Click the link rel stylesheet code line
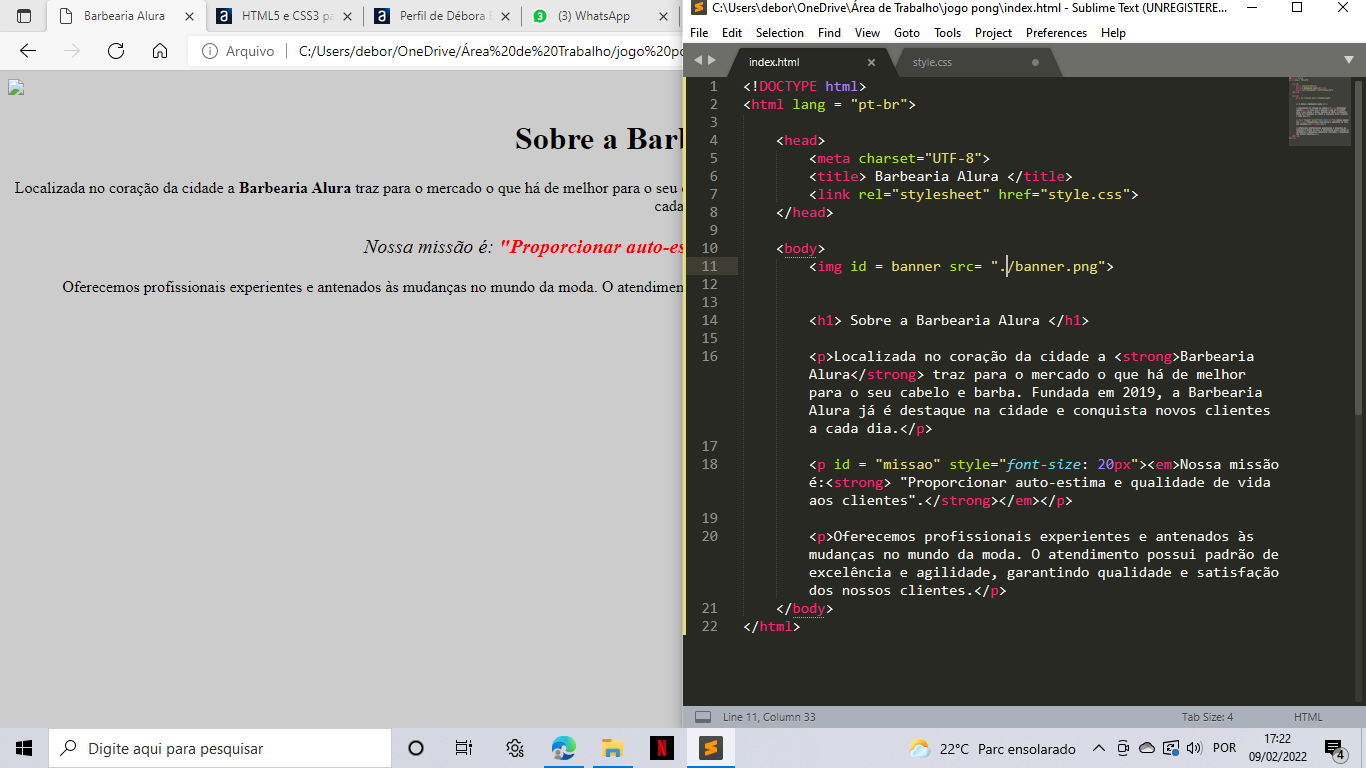 tap(973, 194)
